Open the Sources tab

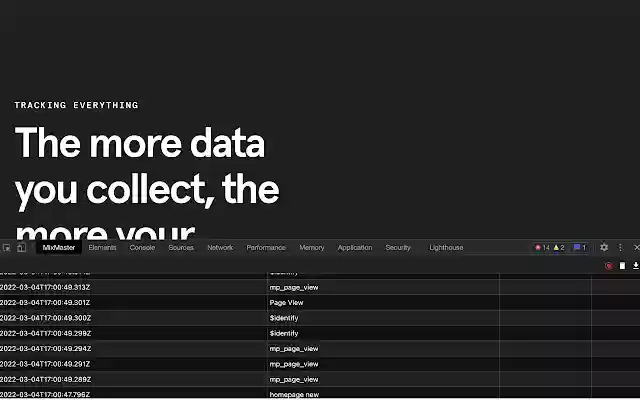181,247
